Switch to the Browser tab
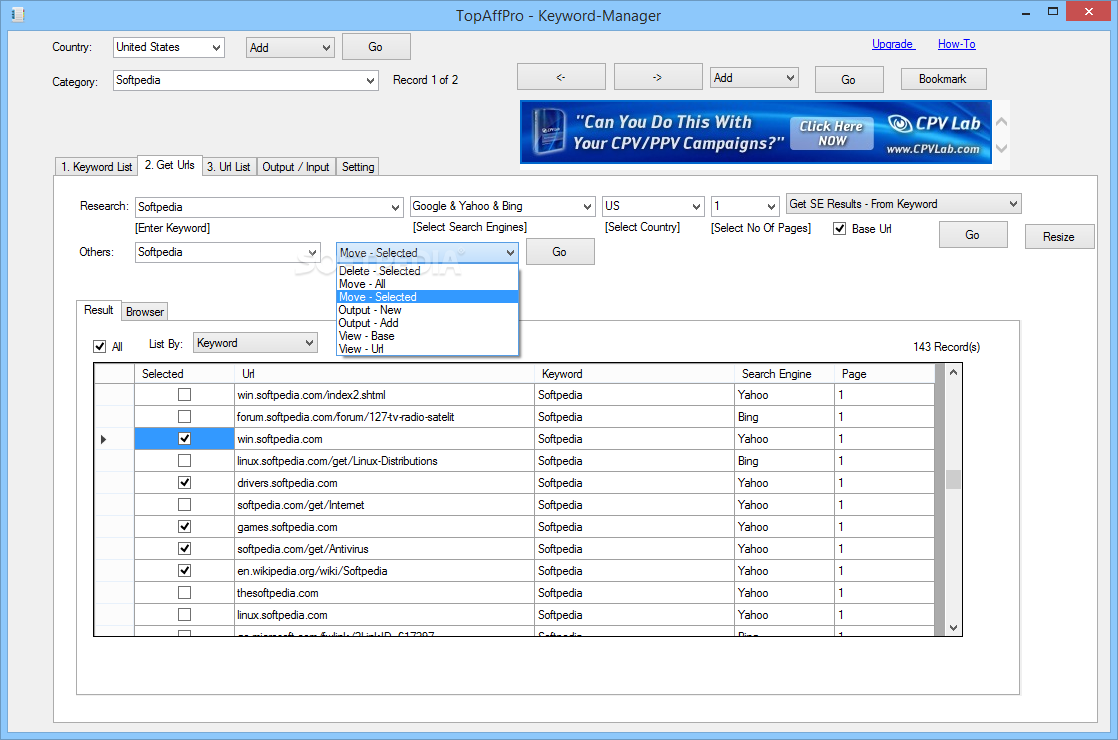The height and width of the screenshot is (740, 1118). click(145, 312)
